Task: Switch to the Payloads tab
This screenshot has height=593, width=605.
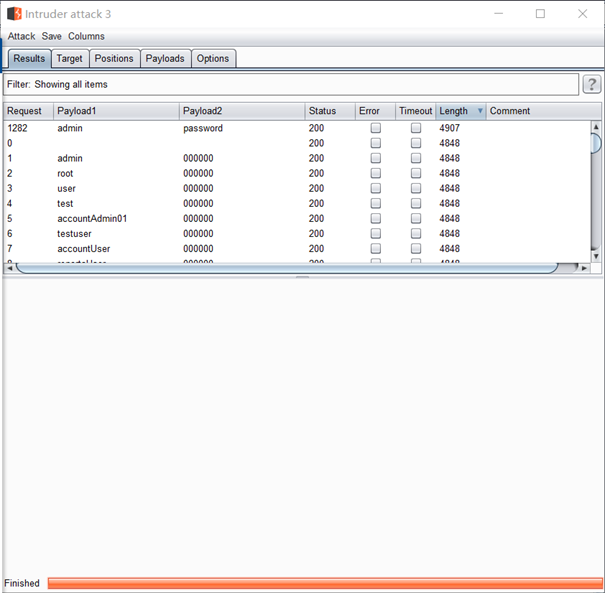Action: (x=165, y=59)
